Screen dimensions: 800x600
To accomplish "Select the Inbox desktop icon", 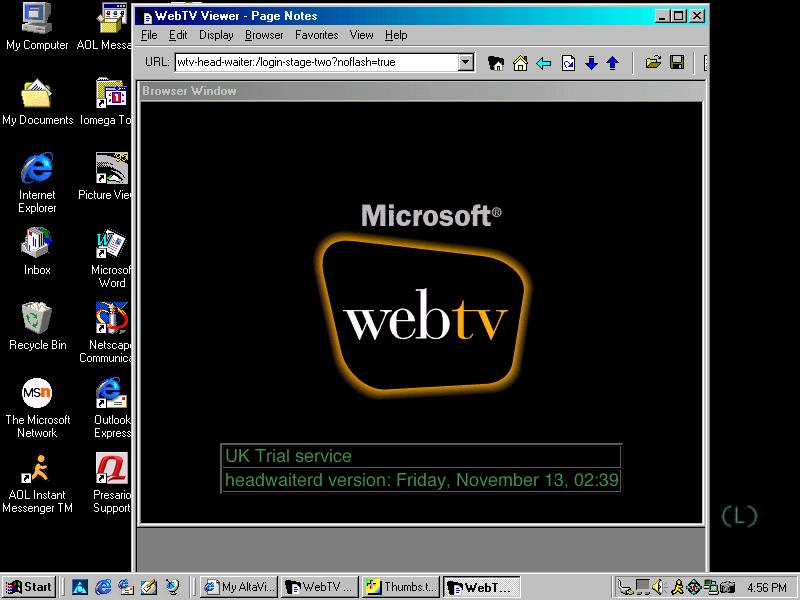I will coord(37,252).
